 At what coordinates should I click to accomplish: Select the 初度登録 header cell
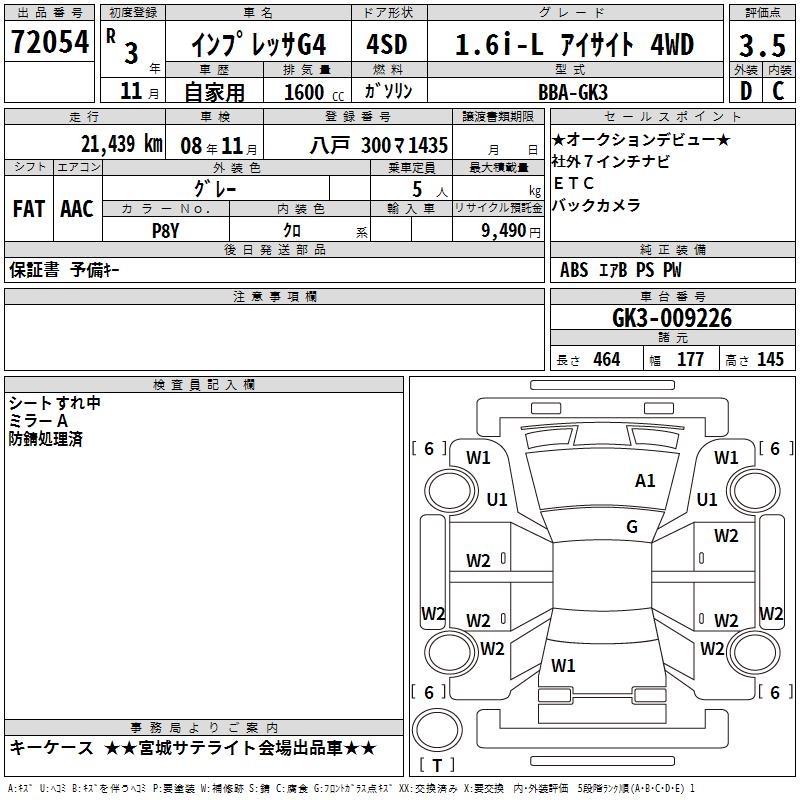tap(133, 13)
